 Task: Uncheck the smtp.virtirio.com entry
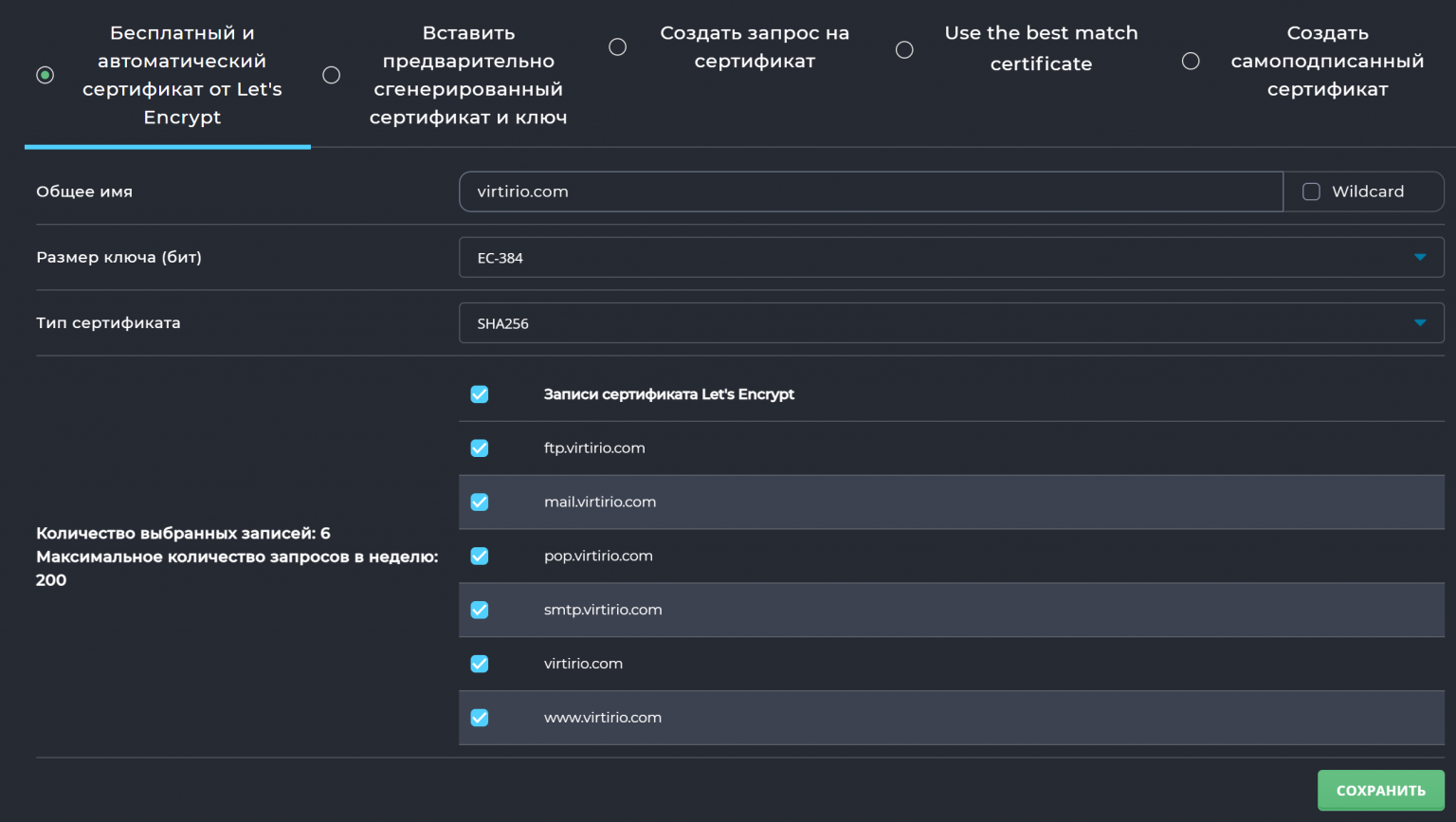480,611
